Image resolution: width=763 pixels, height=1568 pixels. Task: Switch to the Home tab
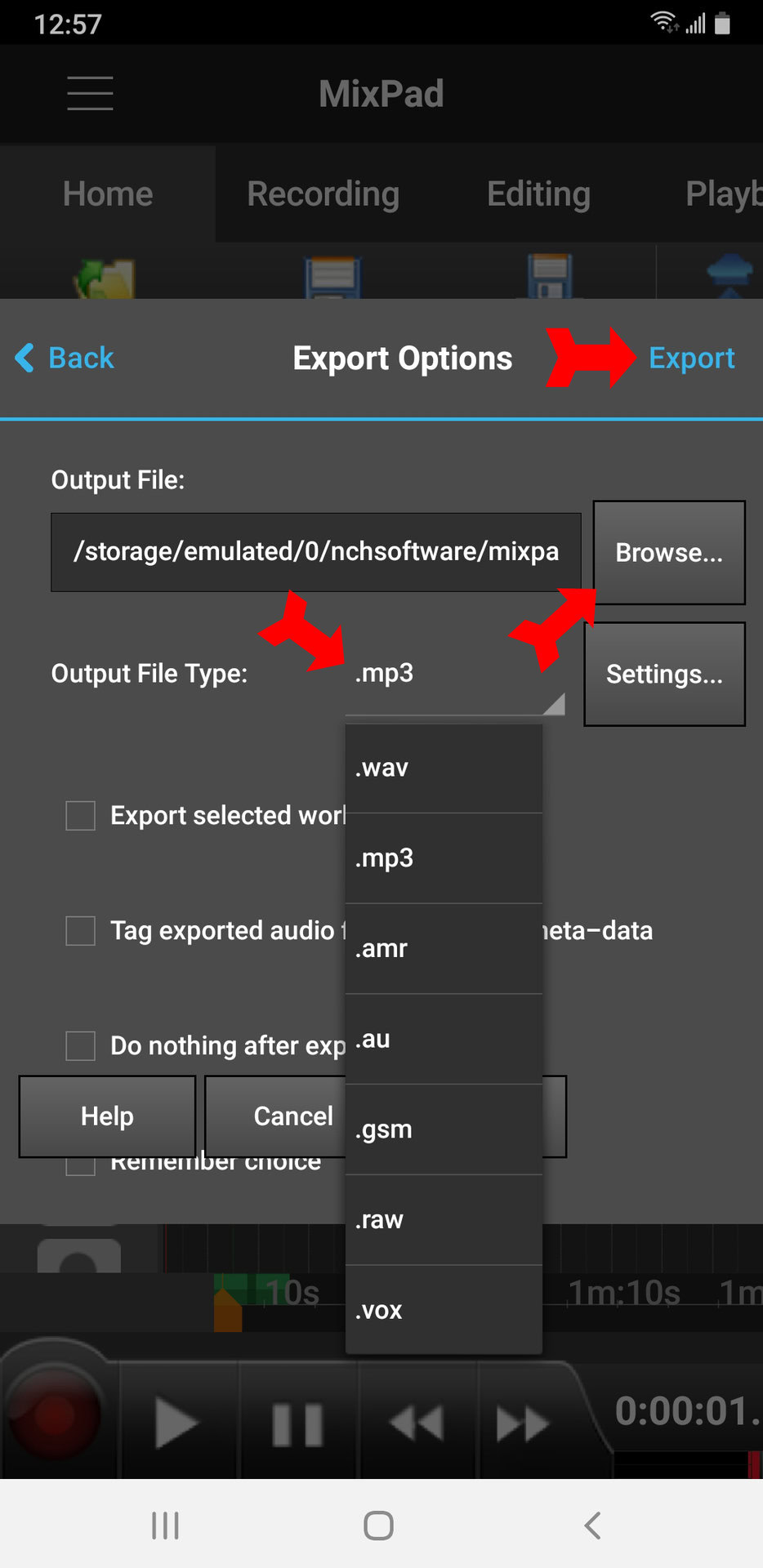[108, 194]
